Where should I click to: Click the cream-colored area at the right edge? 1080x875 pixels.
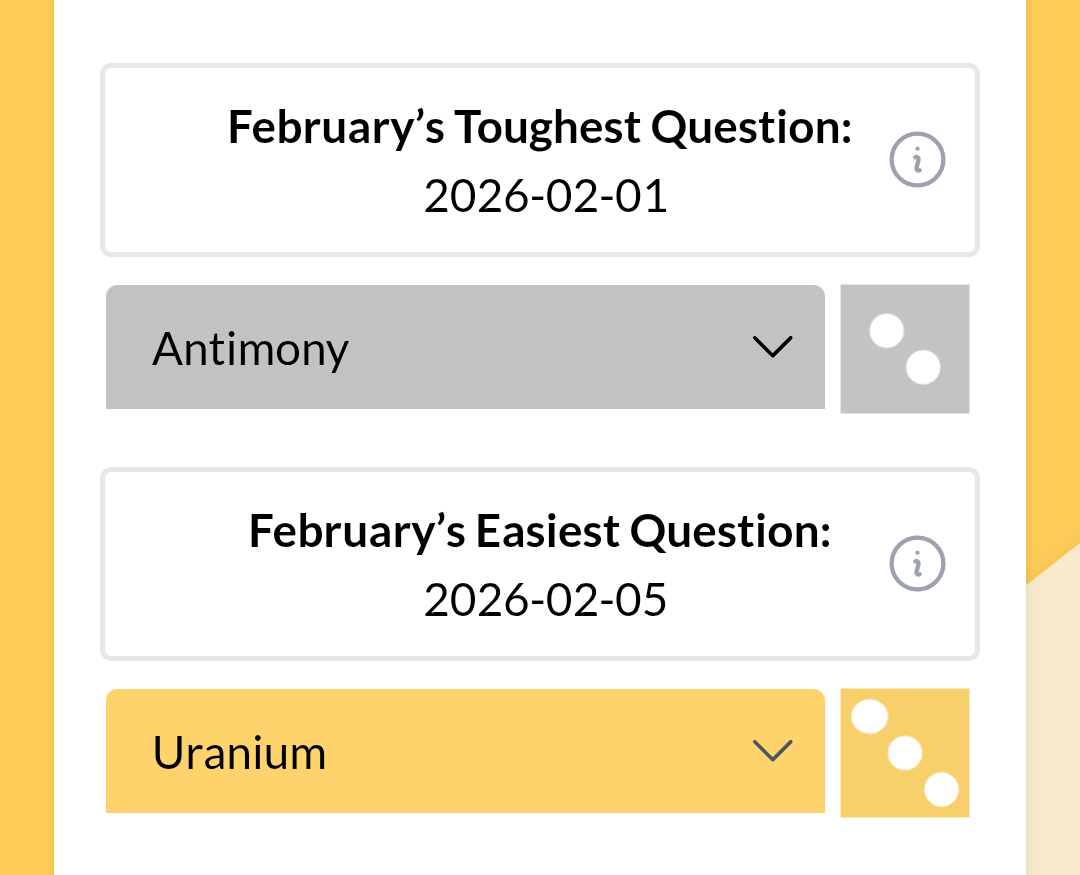1054,720
